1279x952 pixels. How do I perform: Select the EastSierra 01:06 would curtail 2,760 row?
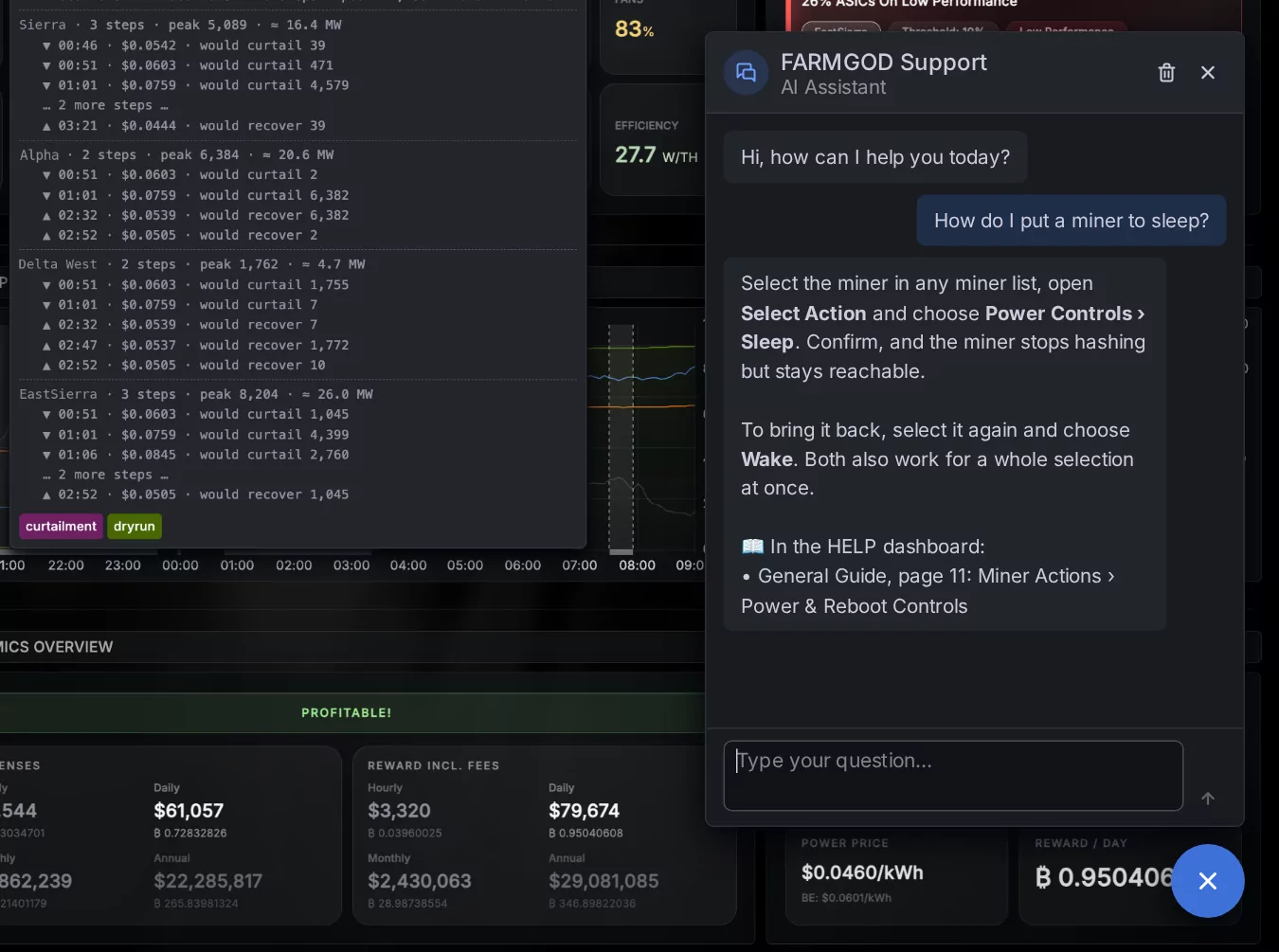tap(195, 455)
